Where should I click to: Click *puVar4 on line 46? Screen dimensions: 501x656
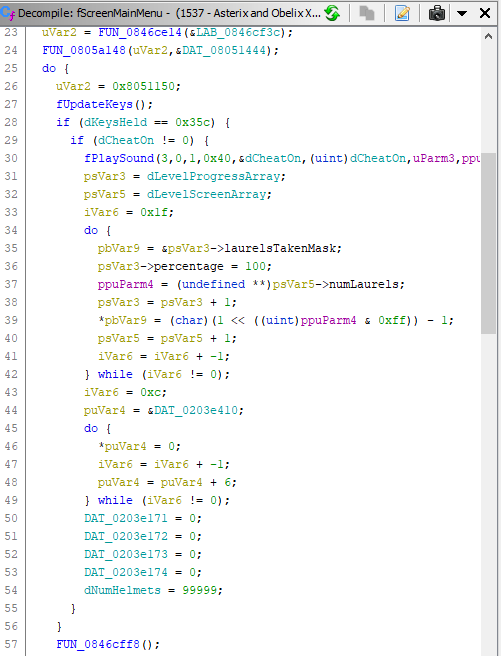point(122,446)
